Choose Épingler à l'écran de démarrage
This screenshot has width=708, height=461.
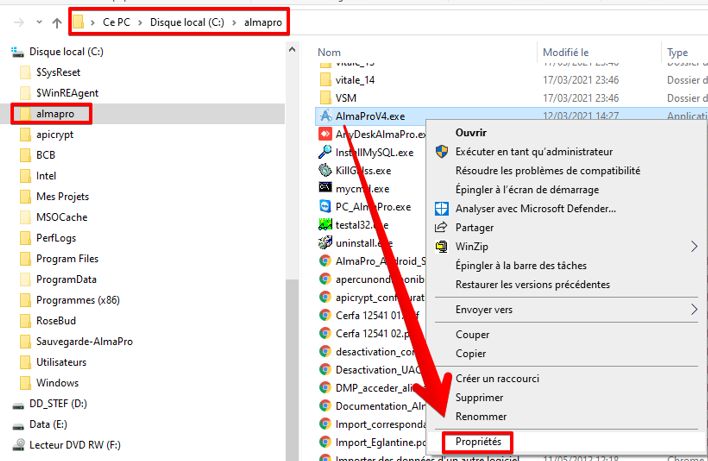click(527, 190)
